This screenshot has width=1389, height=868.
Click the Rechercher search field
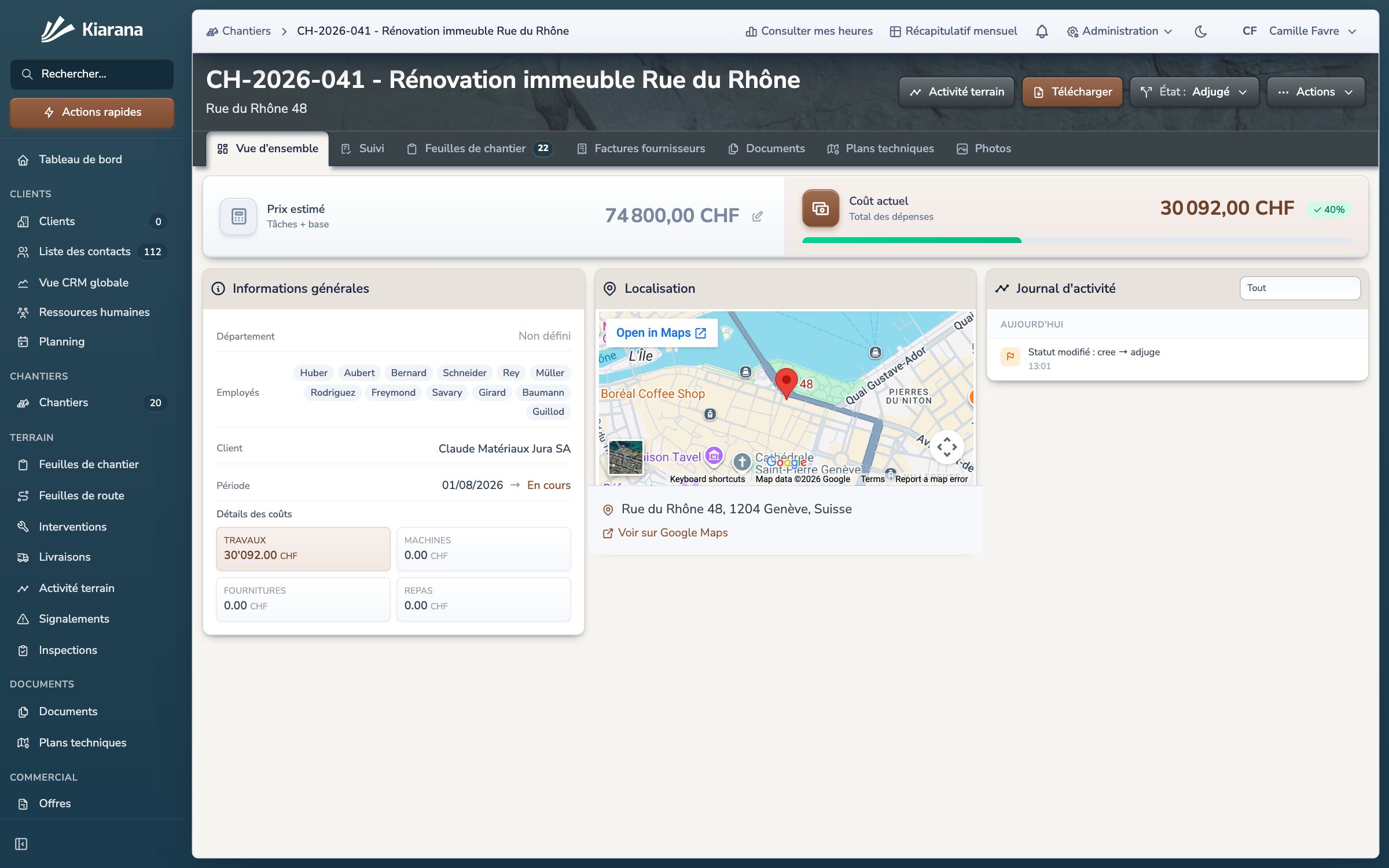click(92, 74)
